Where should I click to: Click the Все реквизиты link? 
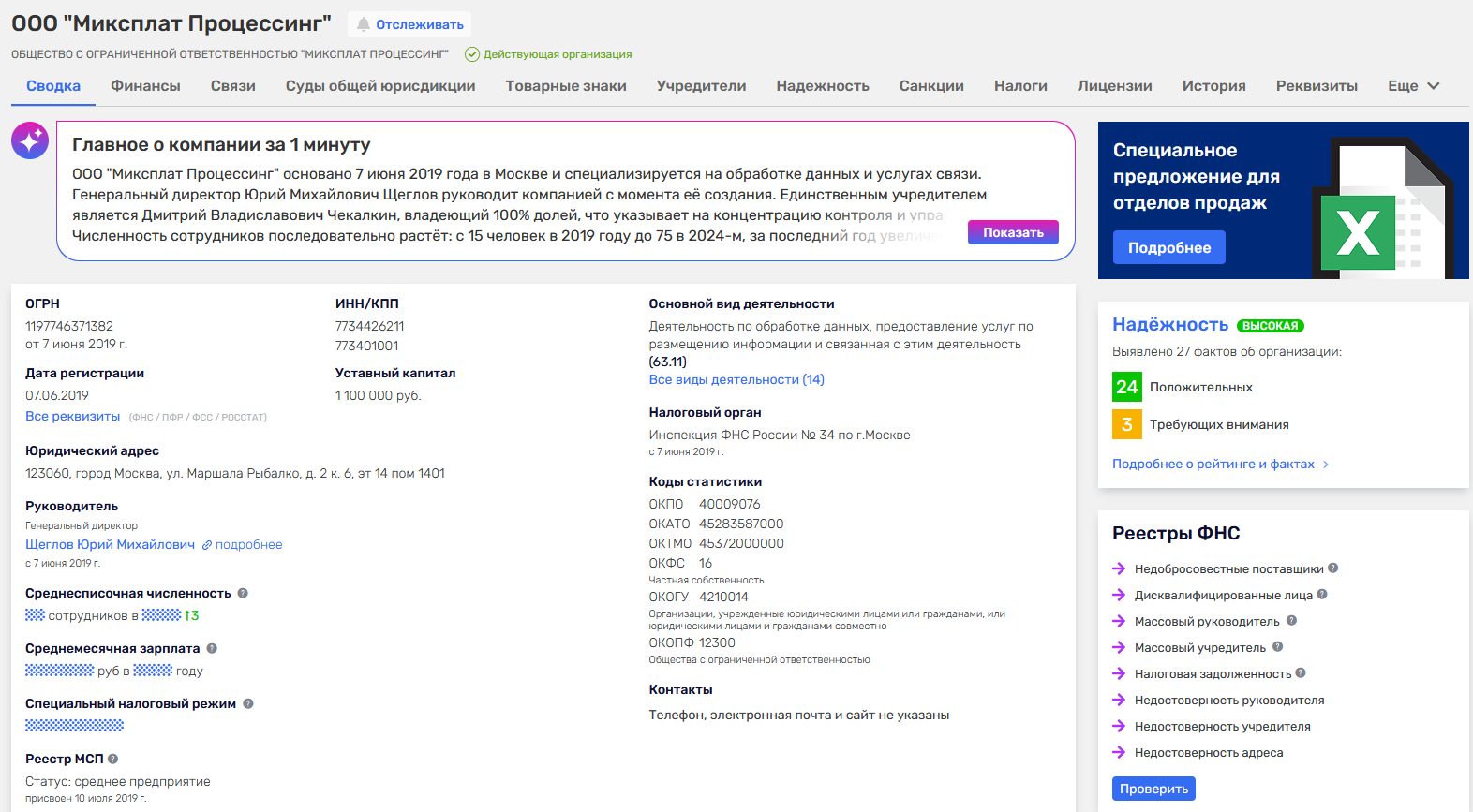click(72, 416)
